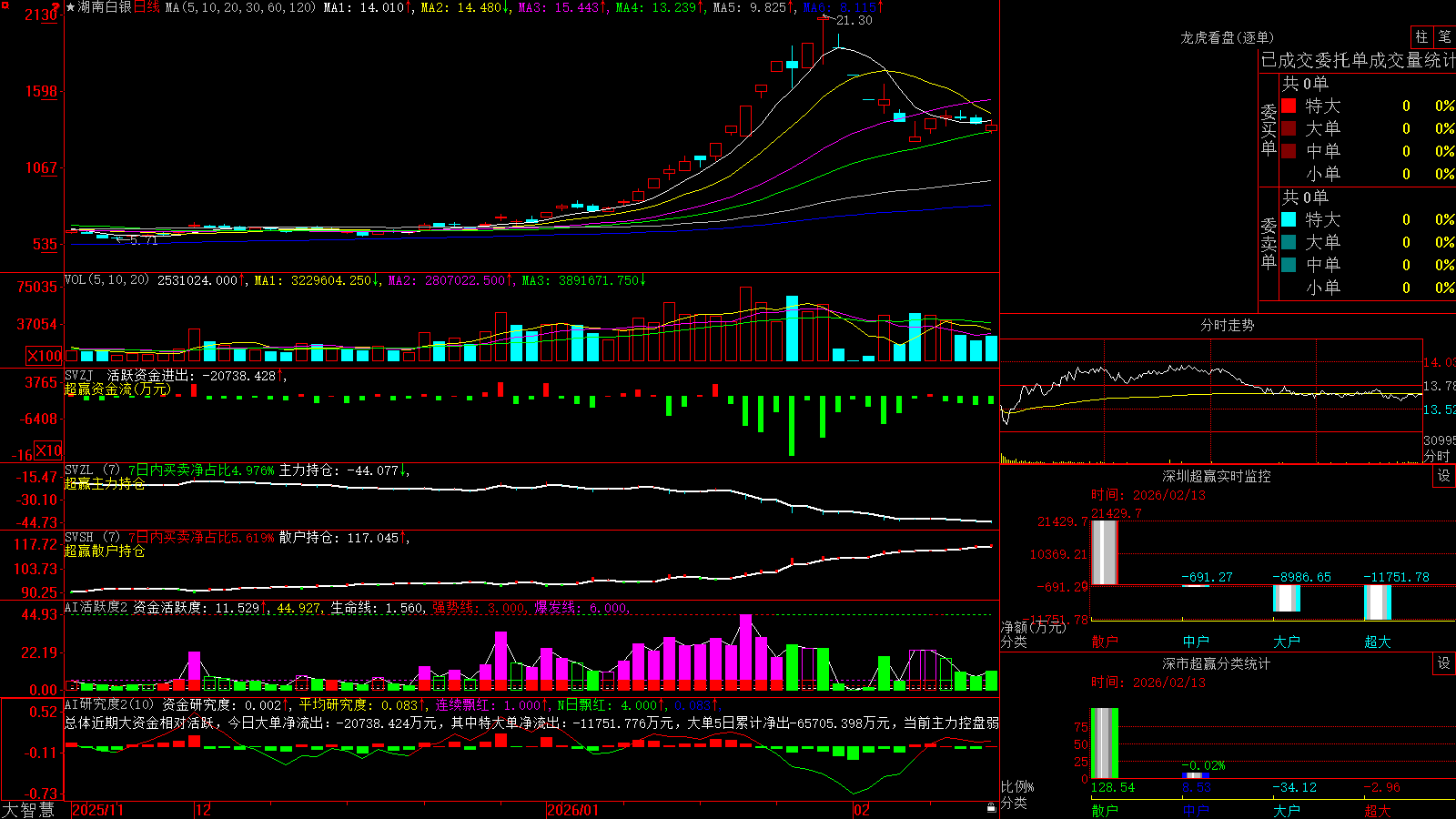The image size is (1456, 819).
Task: Click the 2025/11 date on the time axis
Action: pyautogui.click(x=97, y=810)
